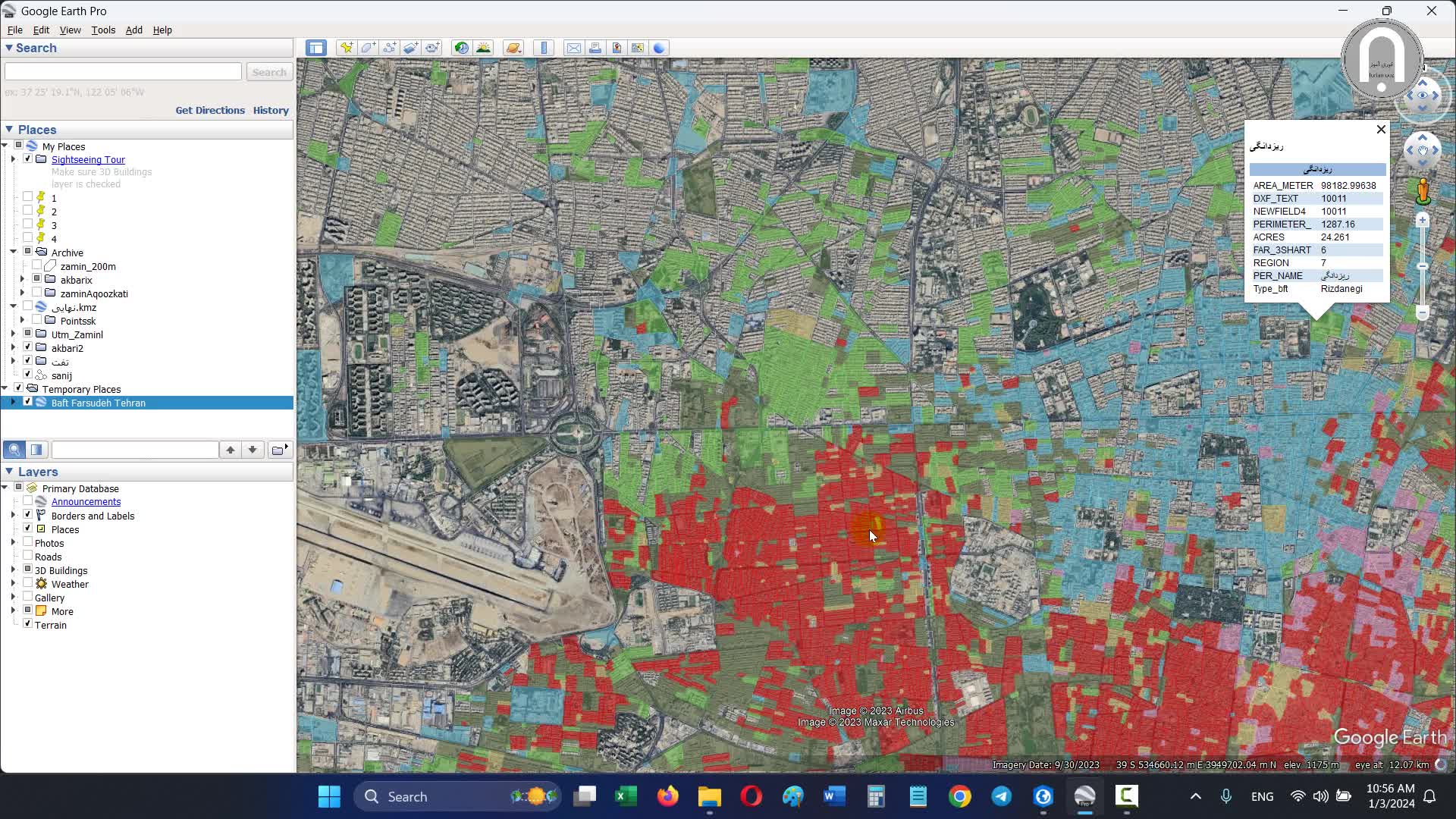This screenshot has height=819, width=1456.
Task: Enable the Roads layer checkbox
Action: 28,556
